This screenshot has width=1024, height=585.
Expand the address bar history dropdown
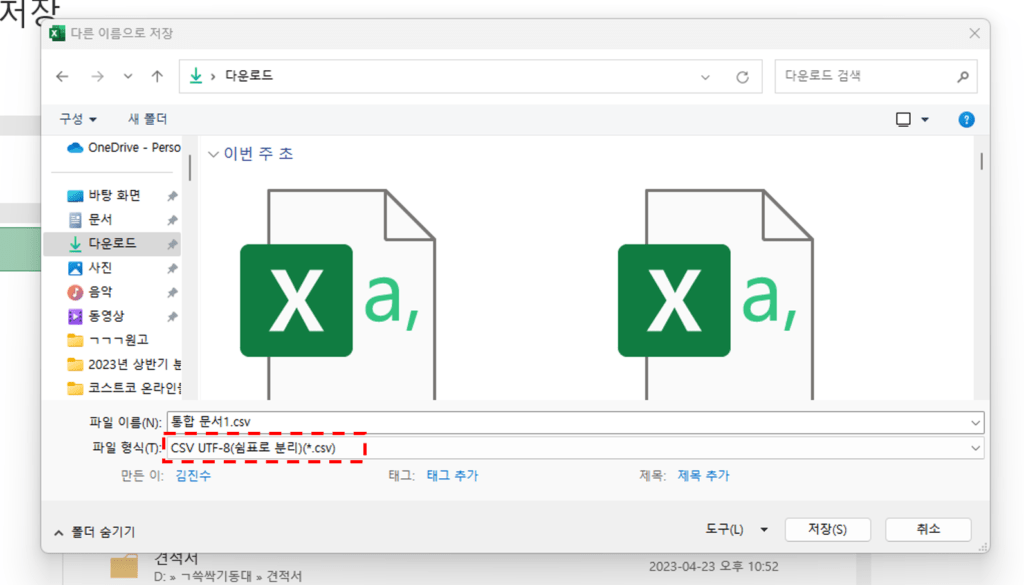pos(705,77)
